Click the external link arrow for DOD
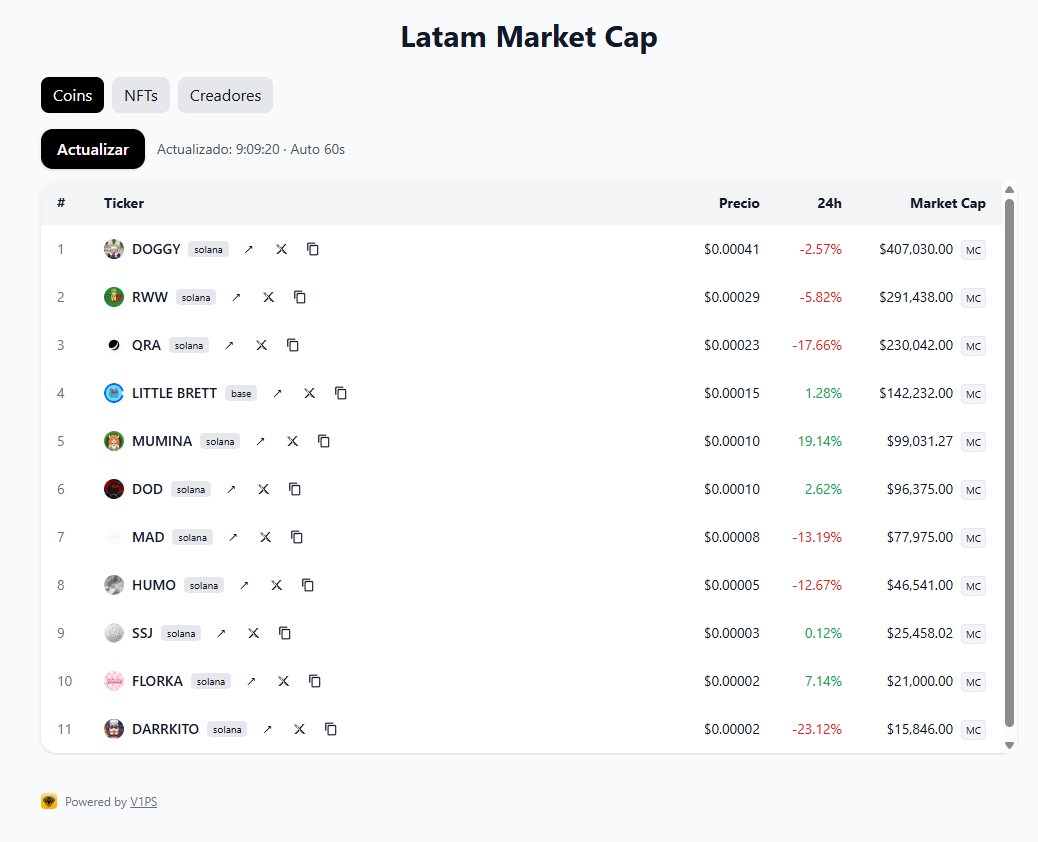The image size is (1038, 842). pos(231,489)
